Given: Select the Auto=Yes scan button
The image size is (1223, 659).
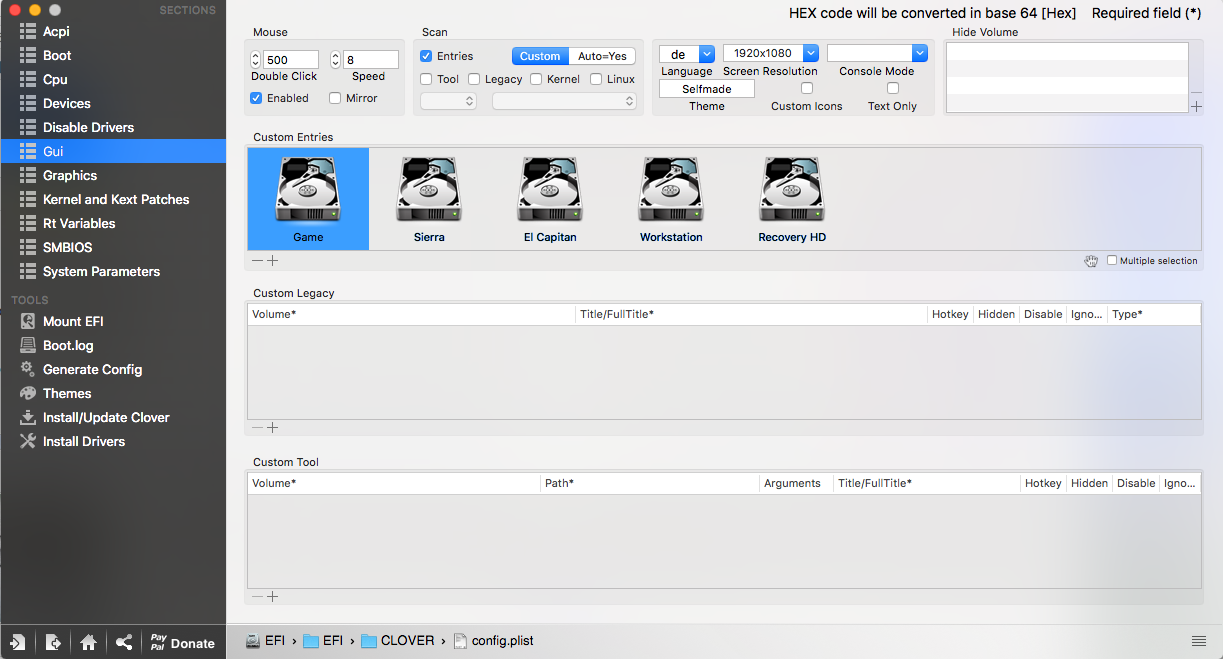Looking at the screenshot, I should coord(603,56).
